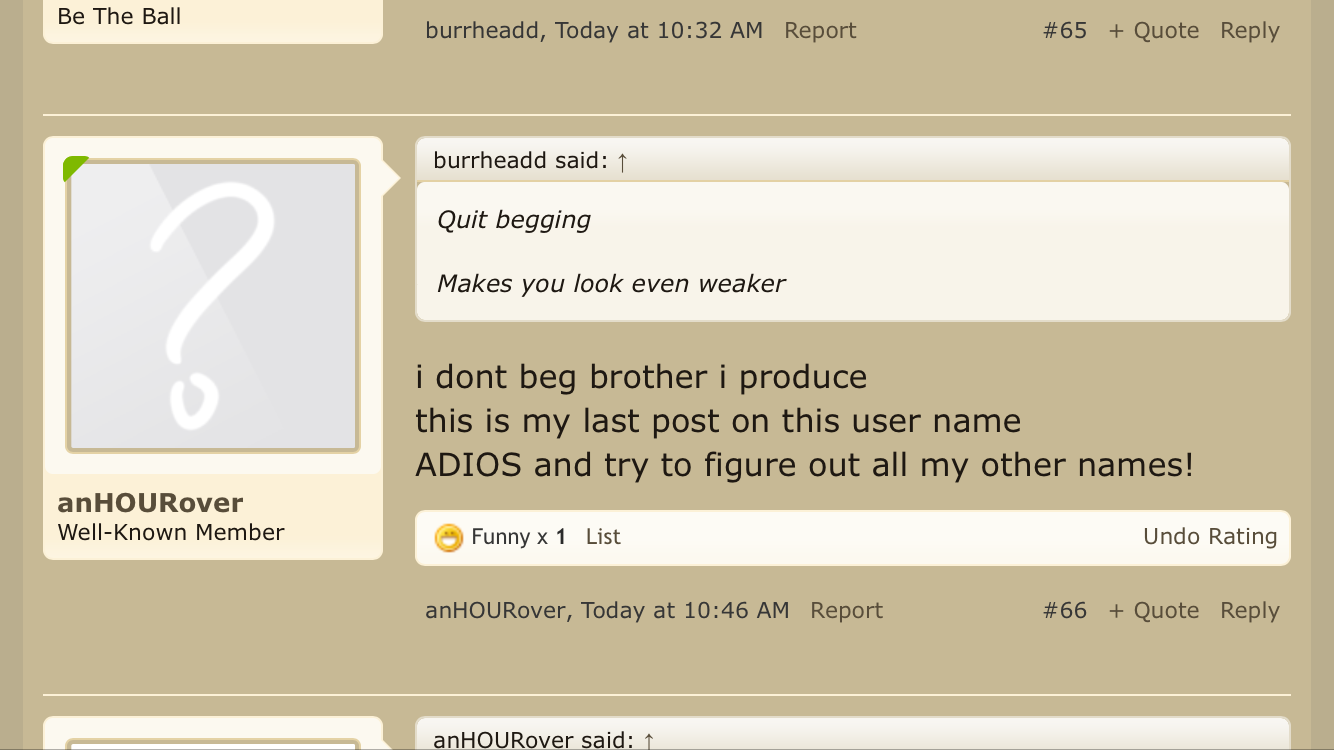Viewport: 1334px width, 750px height.
Task: Open the rating List link
Action: tap(603, 537)
